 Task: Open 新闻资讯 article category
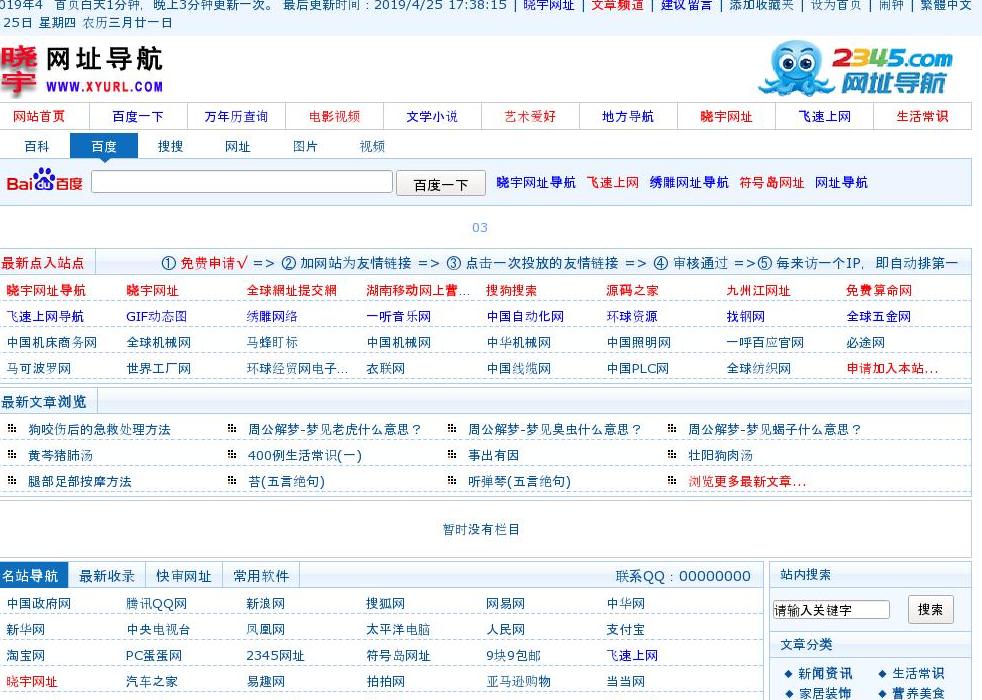[x=825, y=674]
